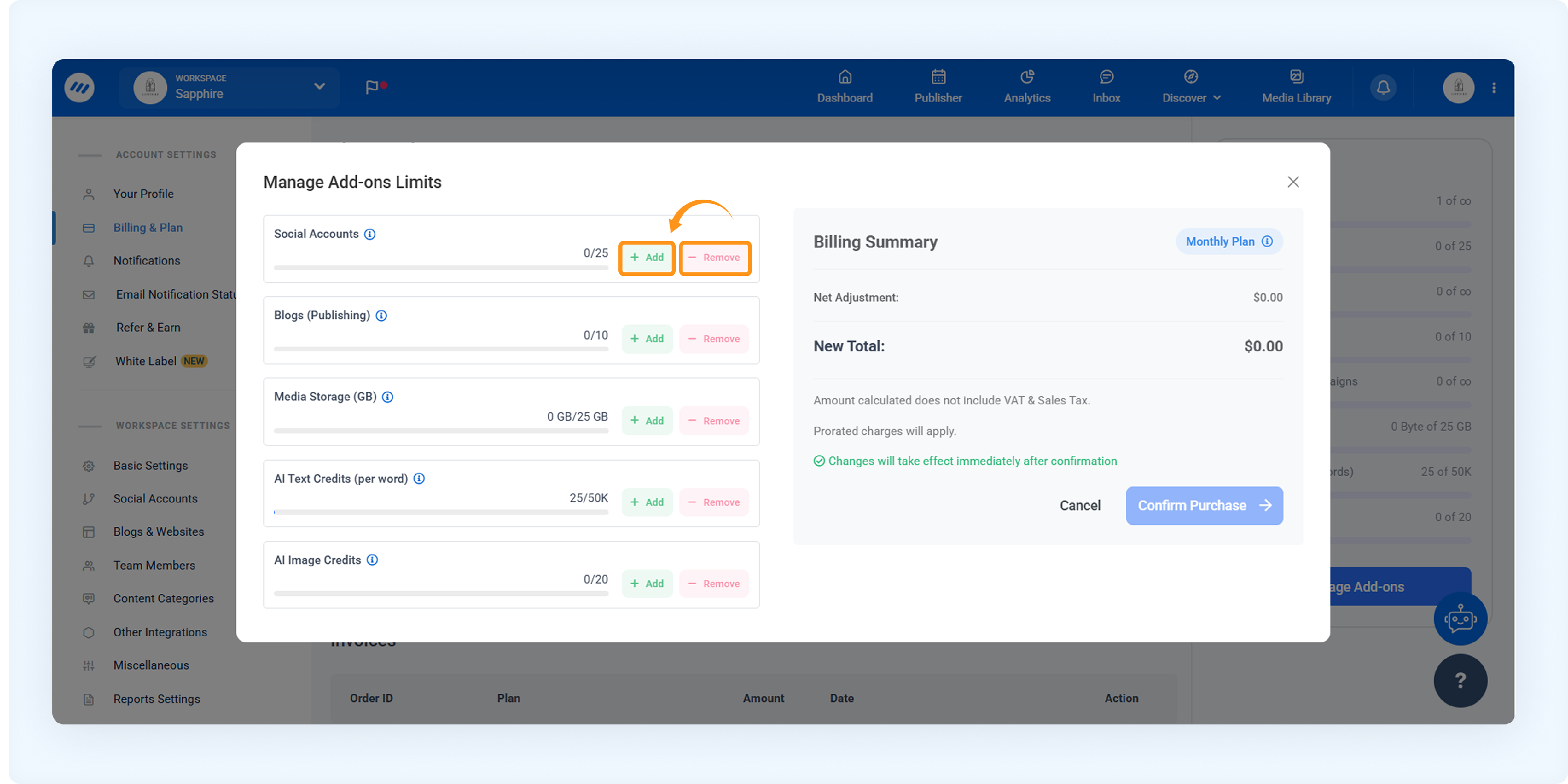Expand the Discover dropdown menu

click(x=1191, y=87)
